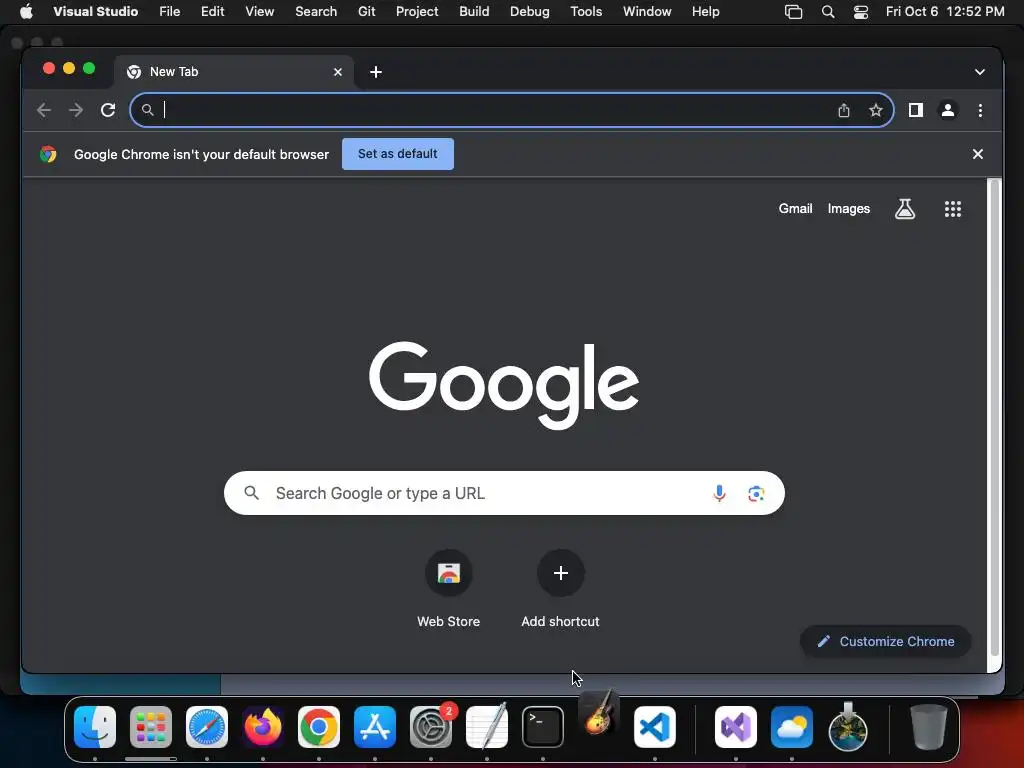Screen dimensions: 1024x768
Task: Open macOS installer icon in Dock
Action: [x=848, y=727]
